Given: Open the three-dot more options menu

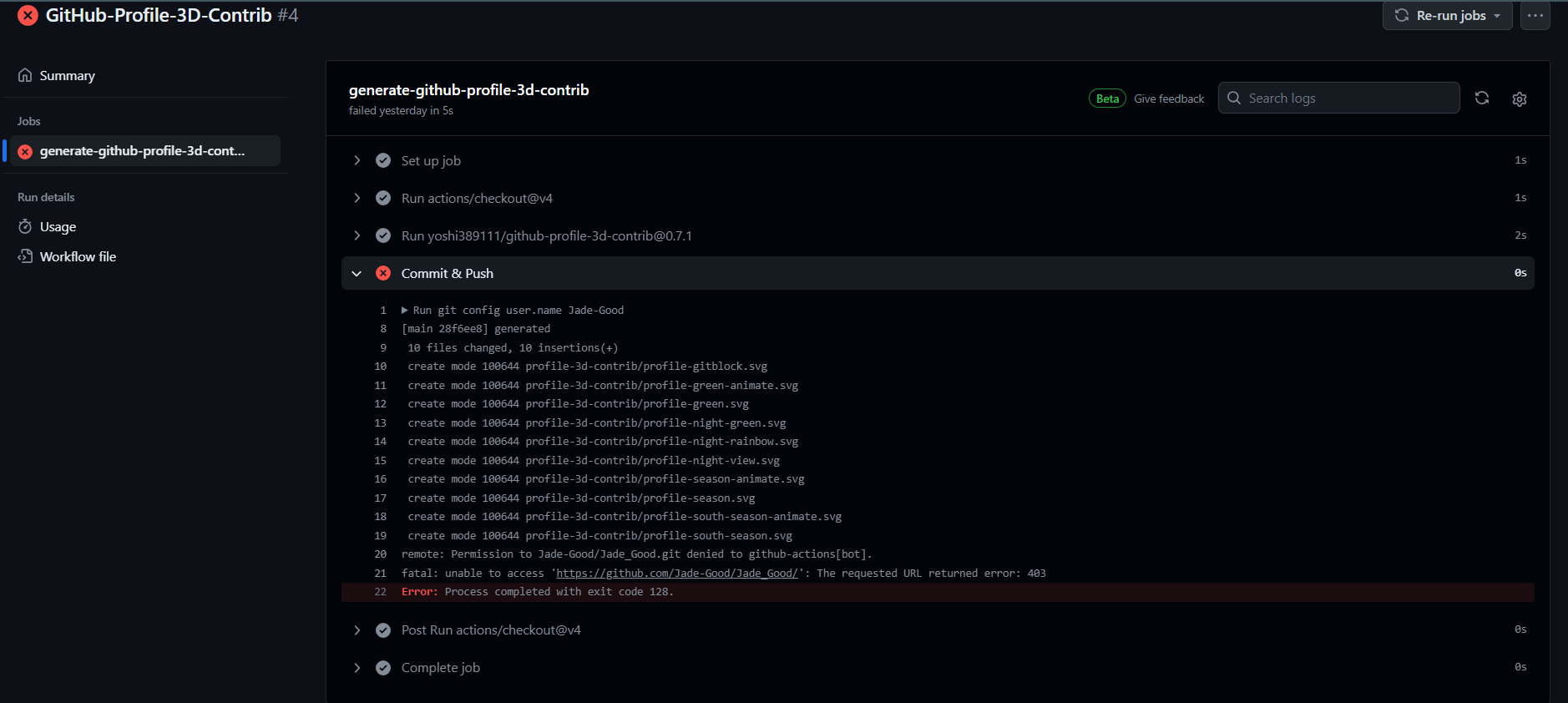Looking at the screenshot, I should click(1535, 15).
